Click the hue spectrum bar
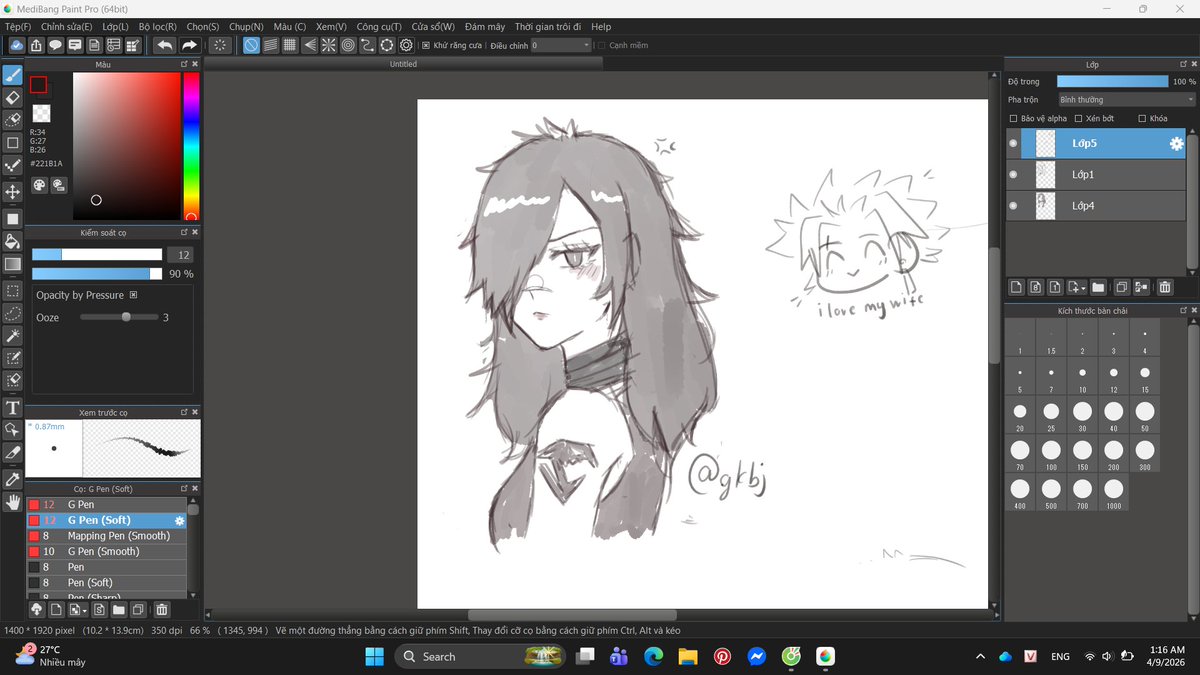The height and width of the screenshot is (675, 1200). pos(190,146)
